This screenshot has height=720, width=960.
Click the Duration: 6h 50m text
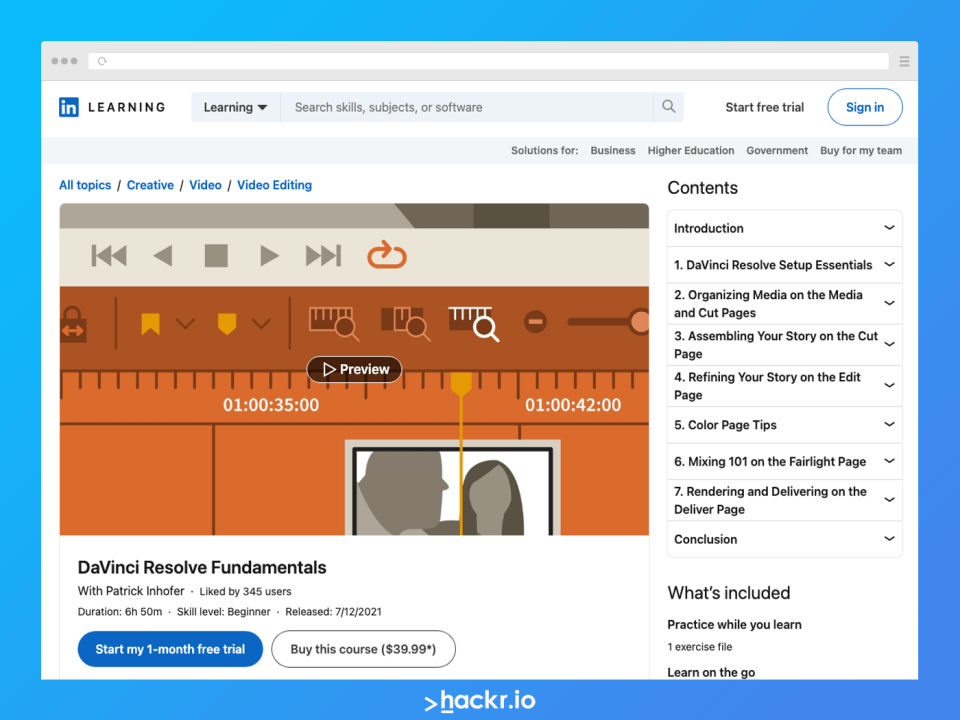(120, 612)
